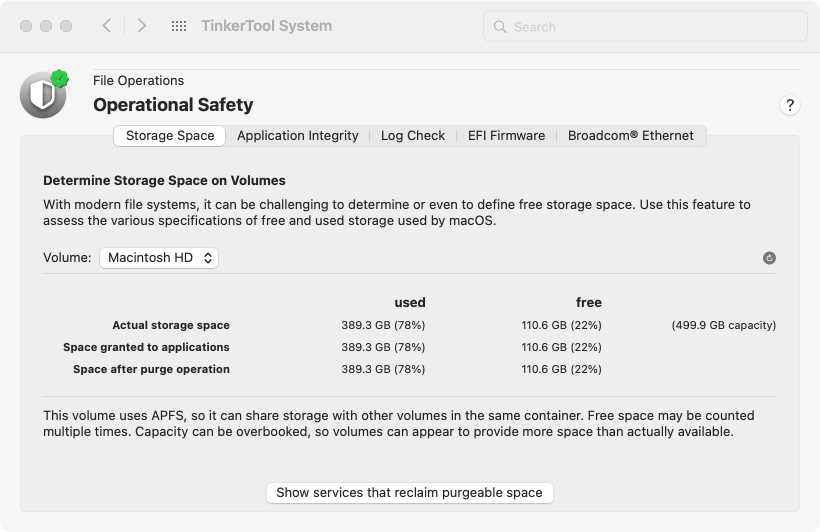Switch to the Application Integrity tab
This screenshot has height=532, width=820.
(x=298, y=136)
